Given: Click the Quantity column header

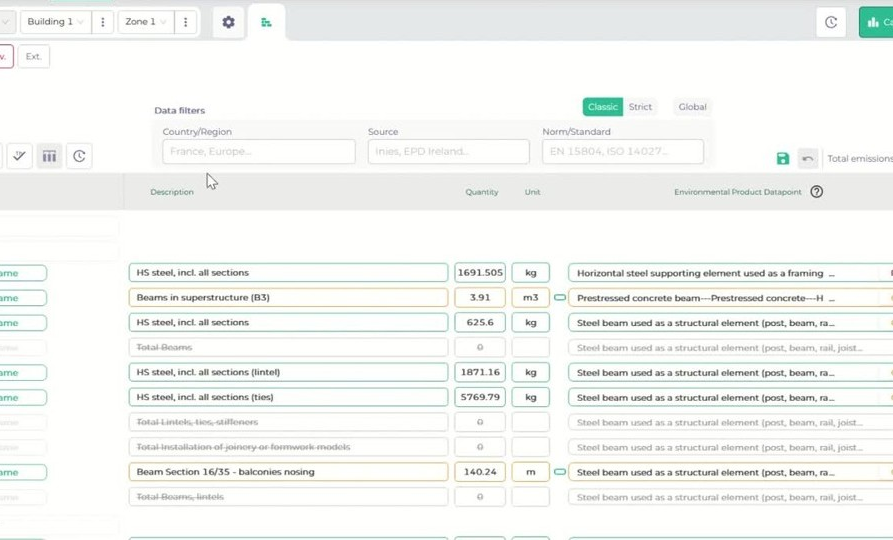Looking at the screenshot, I should tap(482, 192).
